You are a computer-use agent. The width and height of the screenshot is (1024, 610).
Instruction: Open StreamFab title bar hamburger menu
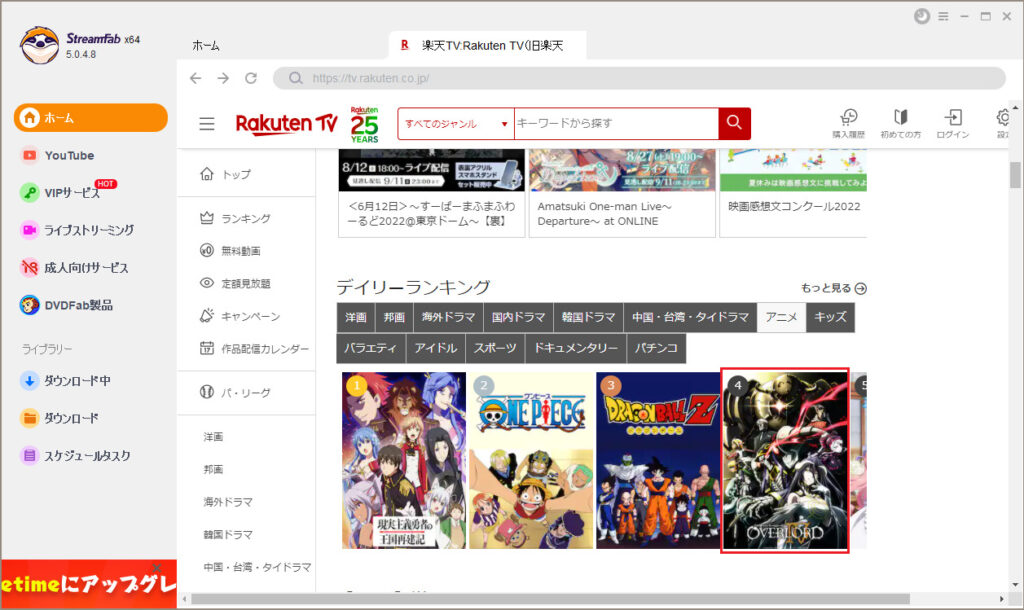943,16
